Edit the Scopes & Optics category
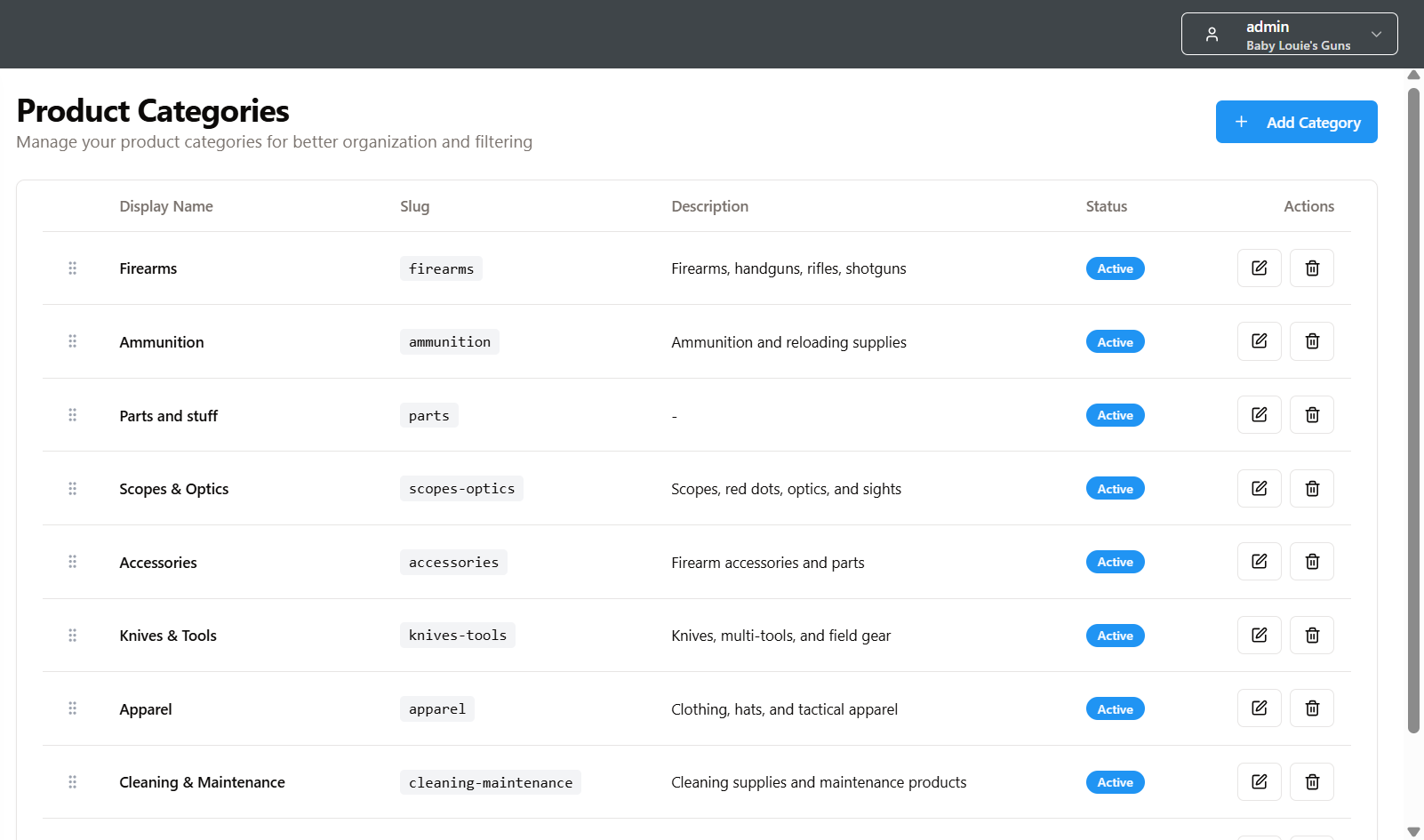This screenshot has width=1424, height=840. click(x=1259, y=489)
